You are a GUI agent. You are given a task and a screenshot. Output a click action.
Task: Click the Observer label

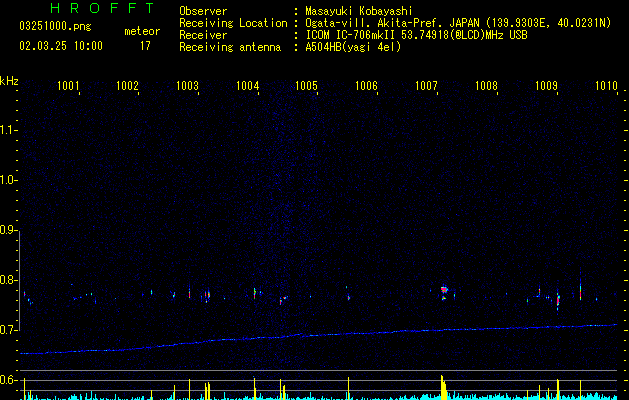[203, 11]
